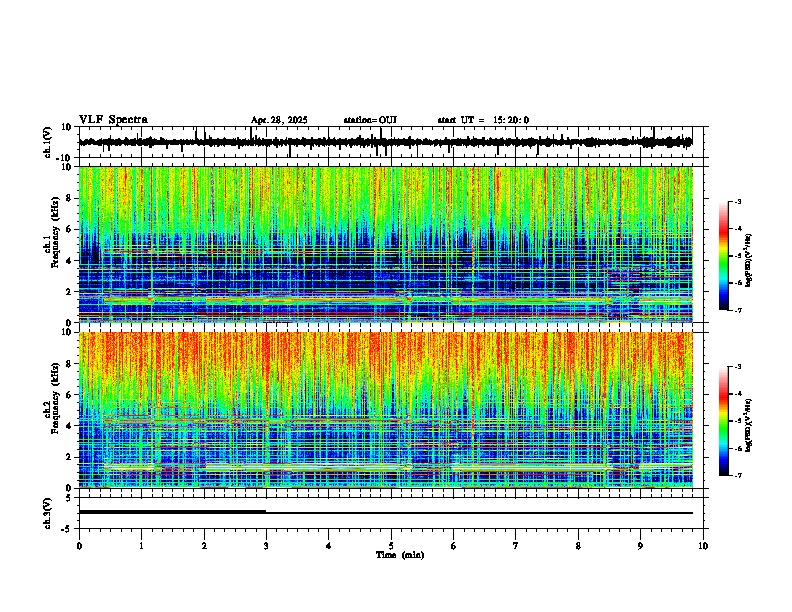Click the ch.1 voltage waveform trace
The image size is (792, 612).
(385, 142)
